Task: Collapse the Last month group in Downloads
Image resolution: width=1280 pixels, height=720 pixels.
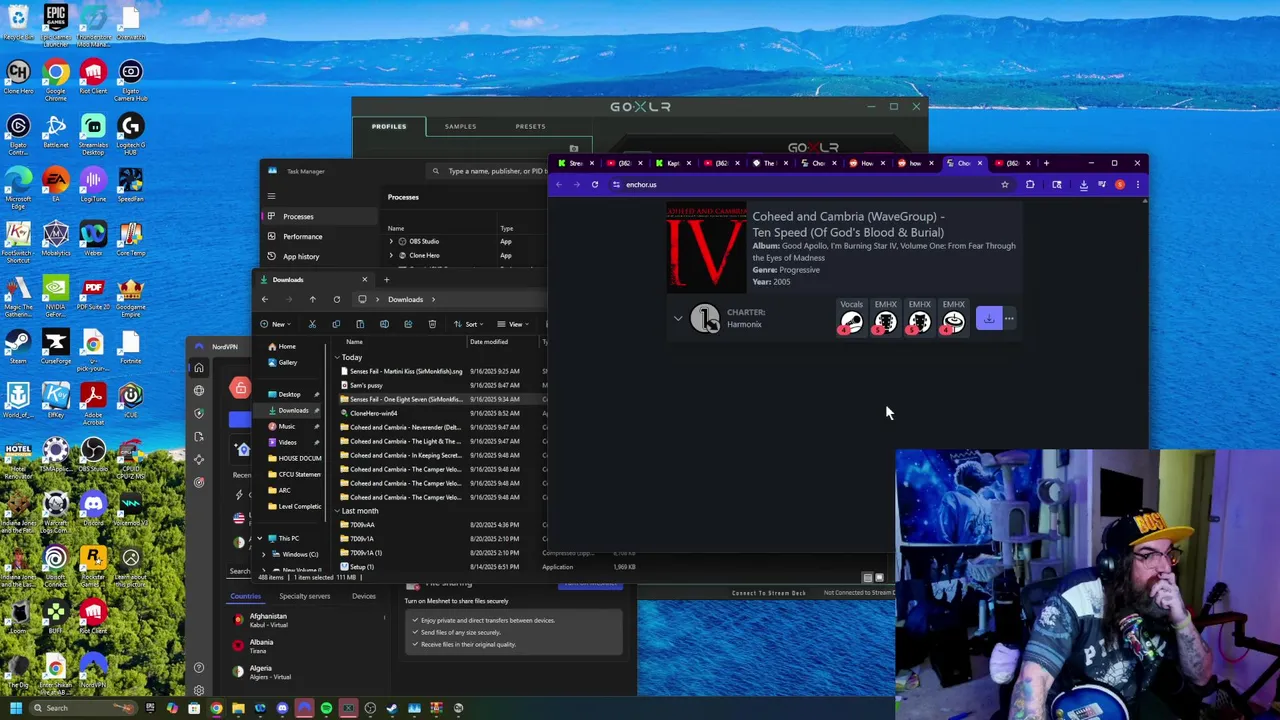Action: pos(338,511)
